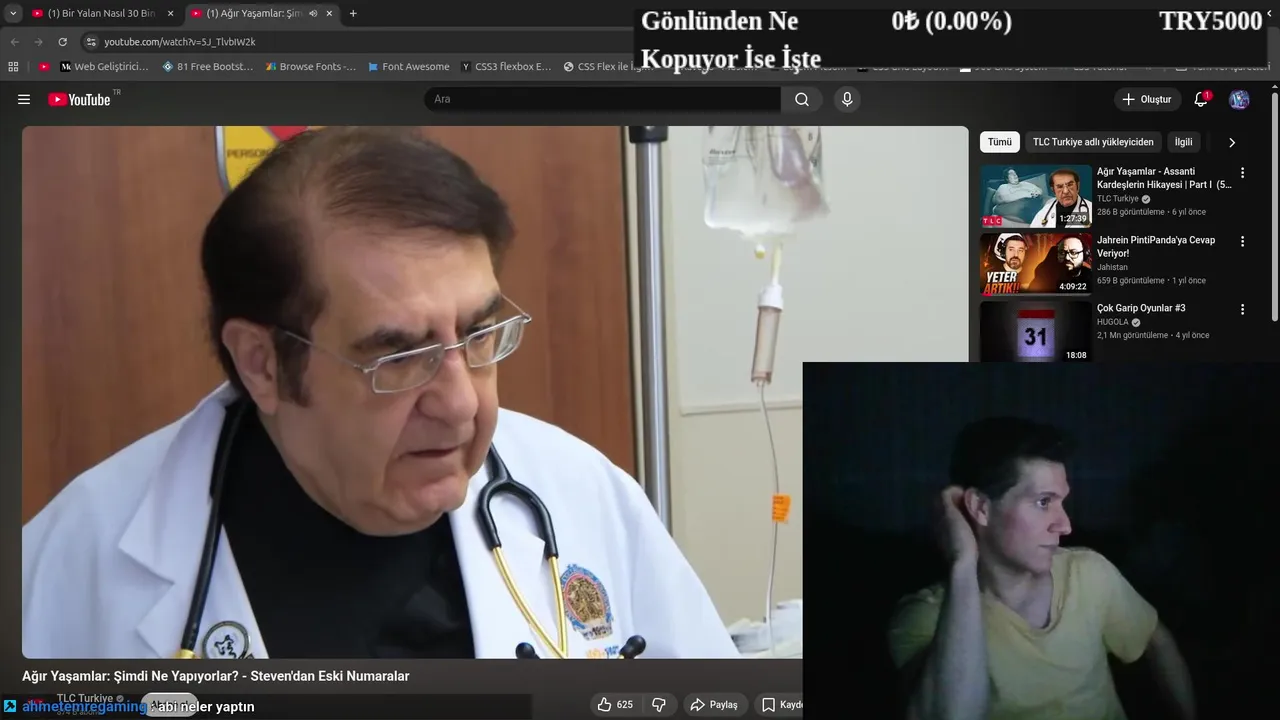Dislike the video with the thumbs-down icon
1280x720 pixels.
[x=658, y=704]
